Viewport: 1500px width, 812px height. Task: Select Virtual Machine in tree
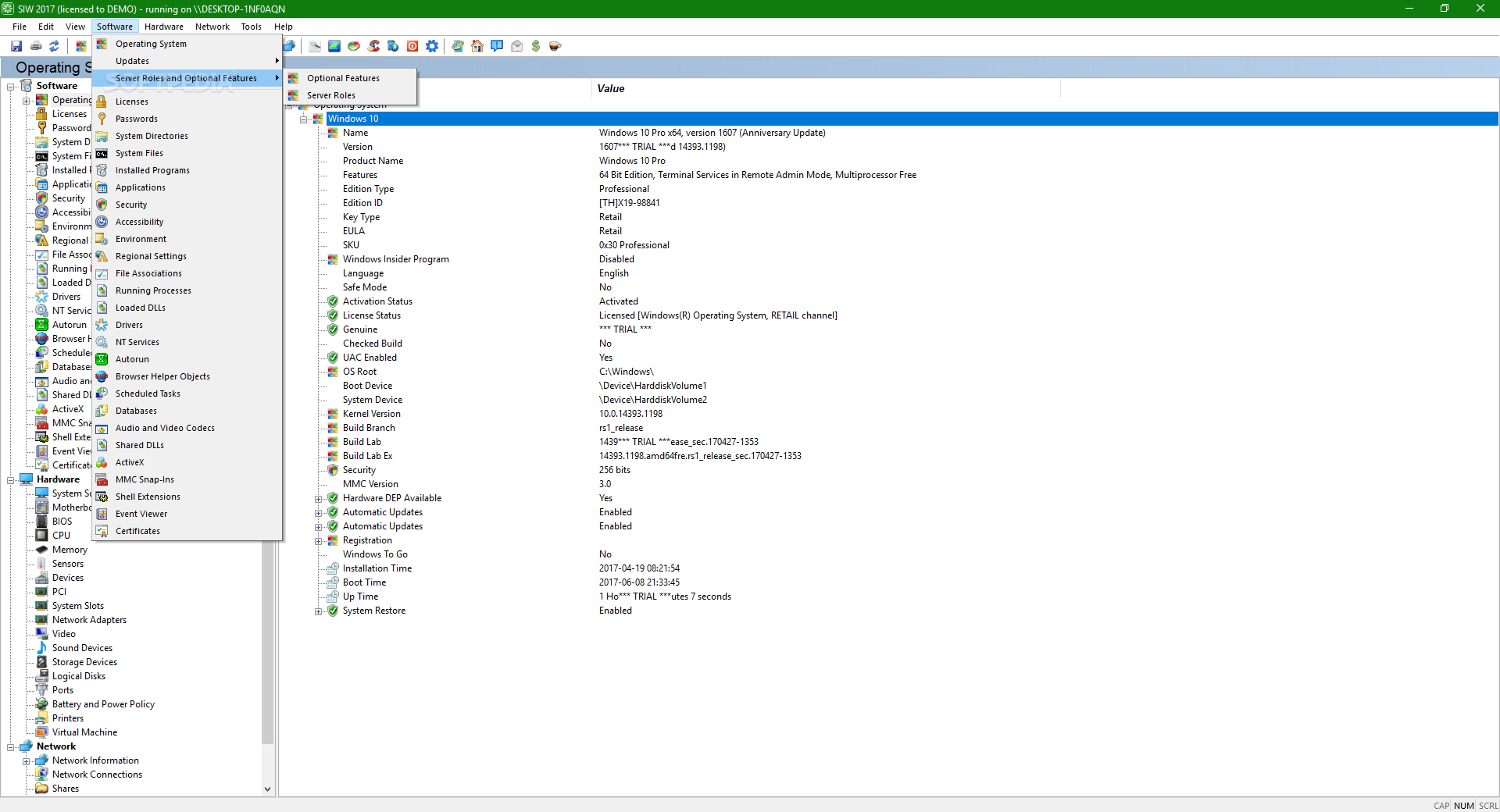click(x=84, y=732)
